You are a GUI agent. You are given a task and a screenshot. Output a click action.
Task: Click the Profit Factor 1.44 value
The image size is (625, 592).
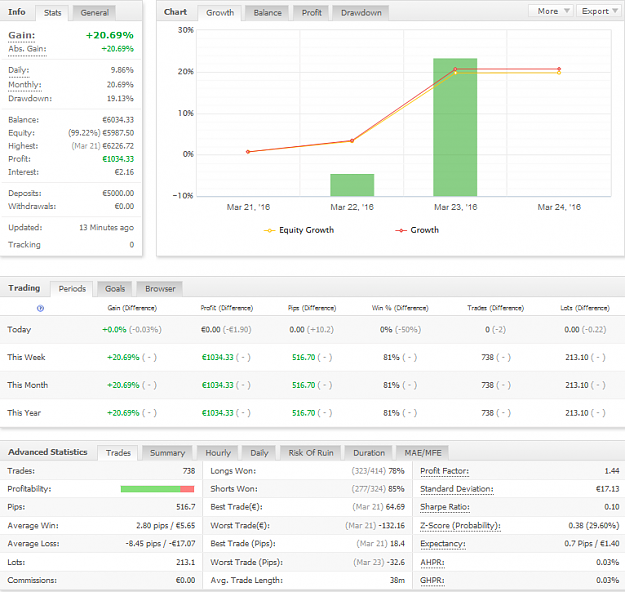coord(612,471)
